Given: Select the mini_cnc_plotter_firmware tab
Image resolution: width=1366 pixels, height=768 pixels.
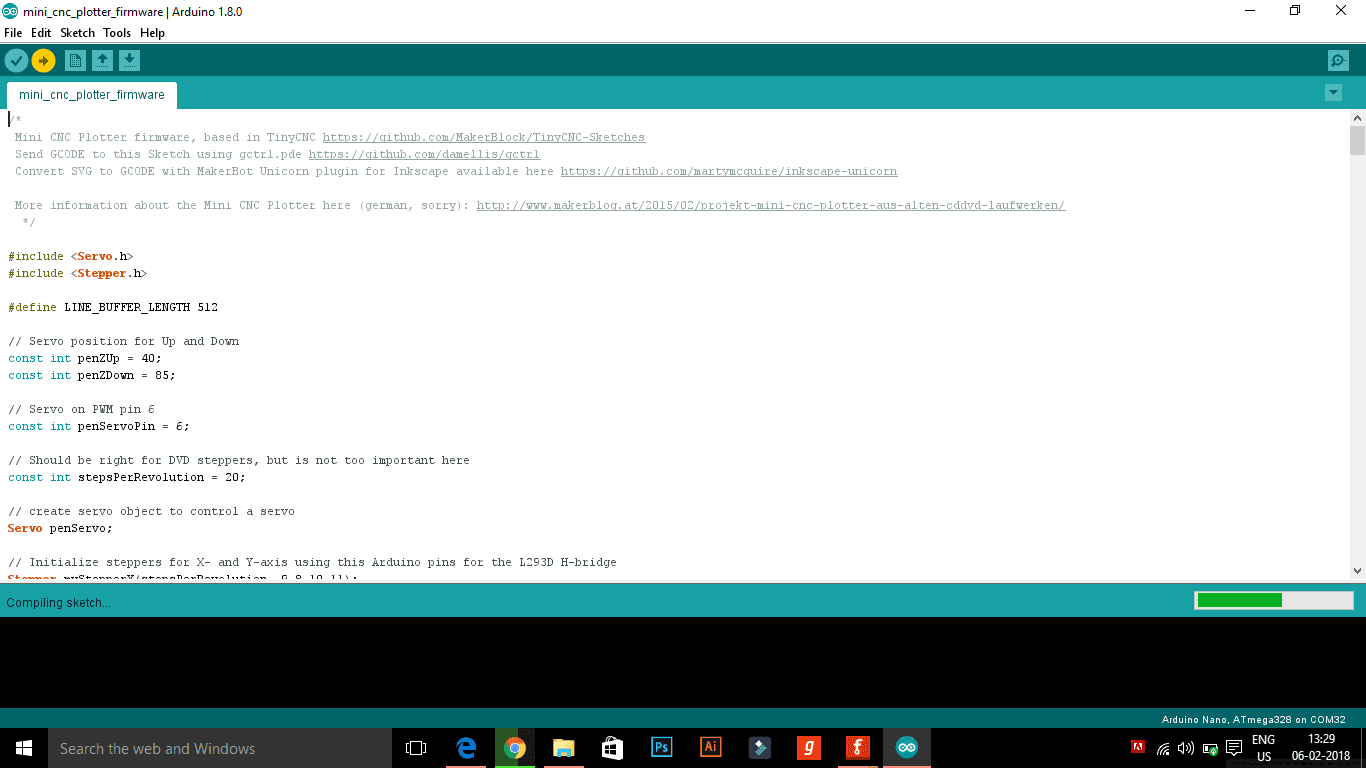Looking at the screenshot, I should pyautogui.click(x=91, y=94).
